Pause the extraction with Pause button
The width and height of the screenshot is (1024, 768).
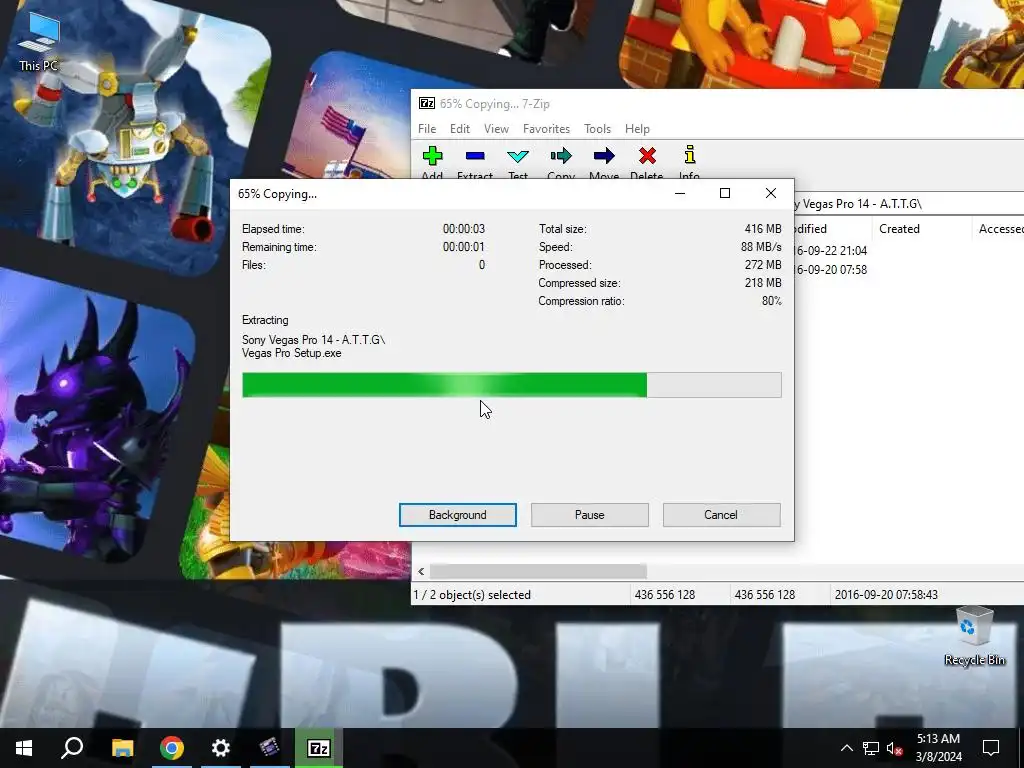[590, 515]
